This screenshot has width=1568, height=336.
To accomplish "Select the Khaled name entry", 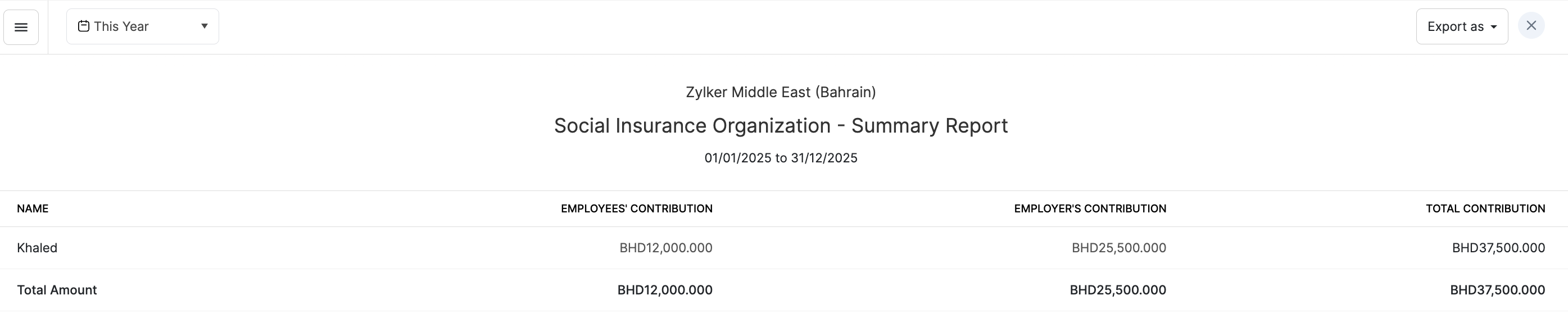I will (x=37, y=248).
